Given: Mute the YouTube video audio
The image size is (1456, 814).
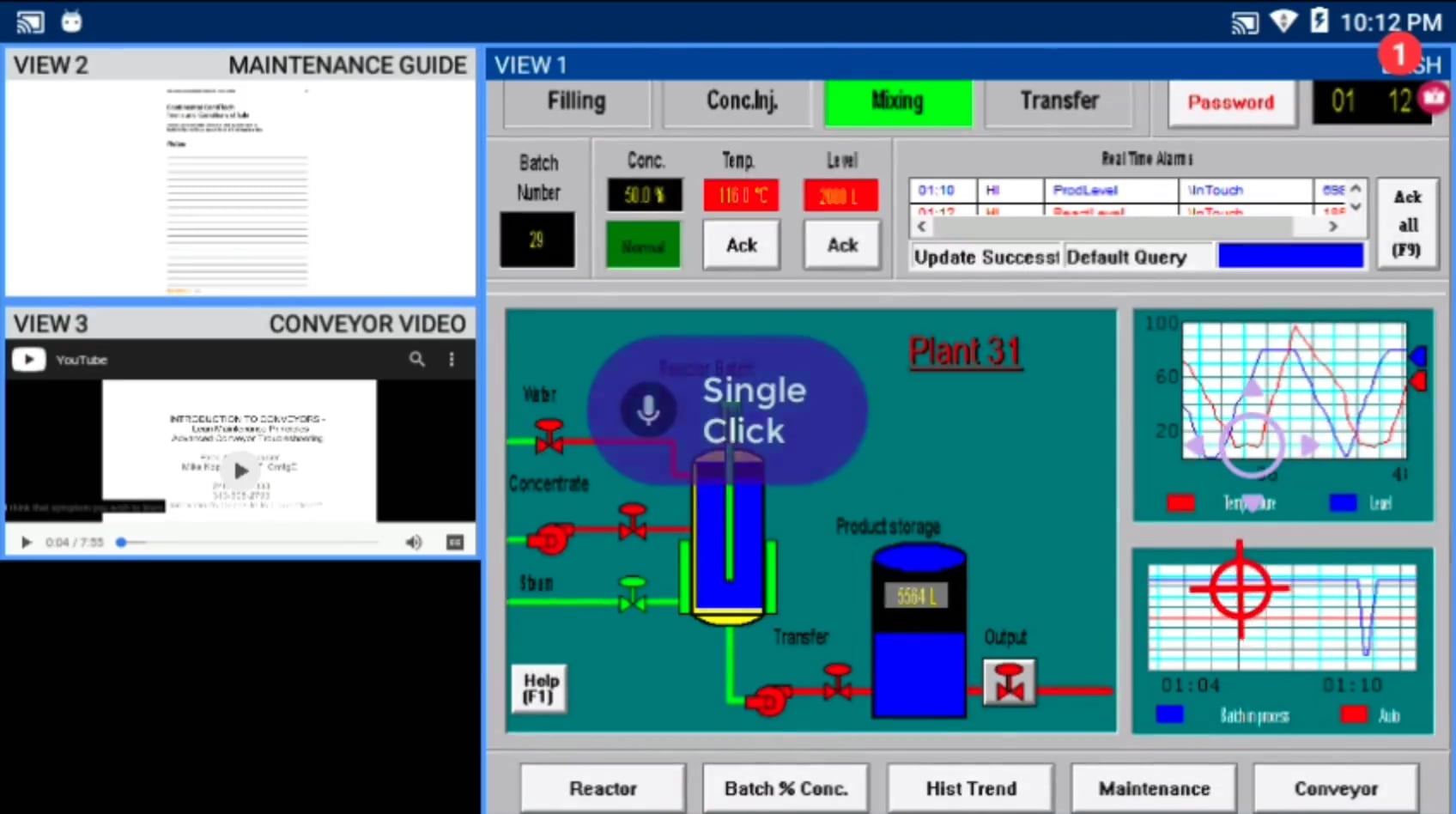Looking at the screenshot, I should [414, 542].
